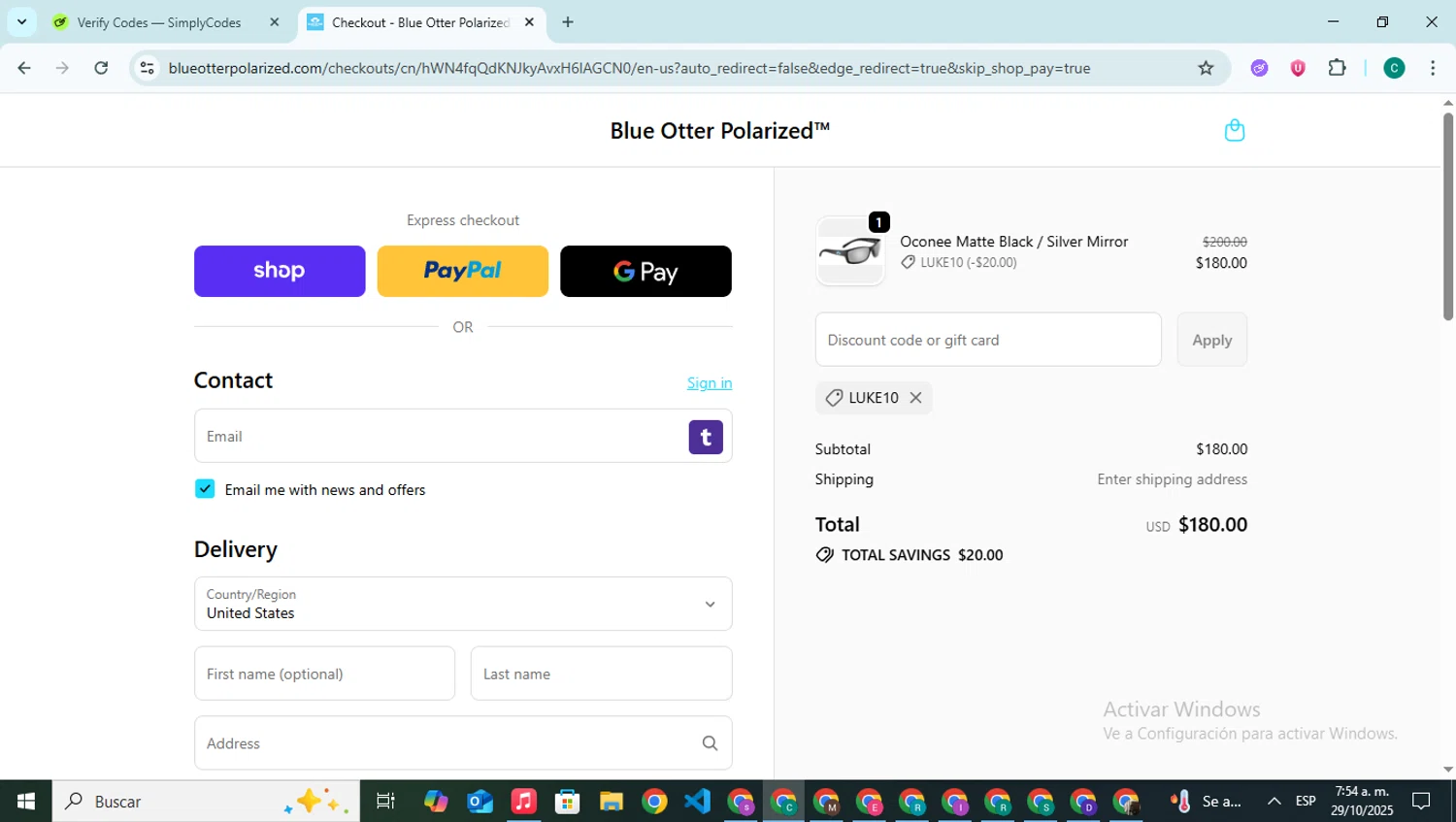1456x822 pixels.
Task: Click the First name (optional) field
Action: [x=324, y=674]
